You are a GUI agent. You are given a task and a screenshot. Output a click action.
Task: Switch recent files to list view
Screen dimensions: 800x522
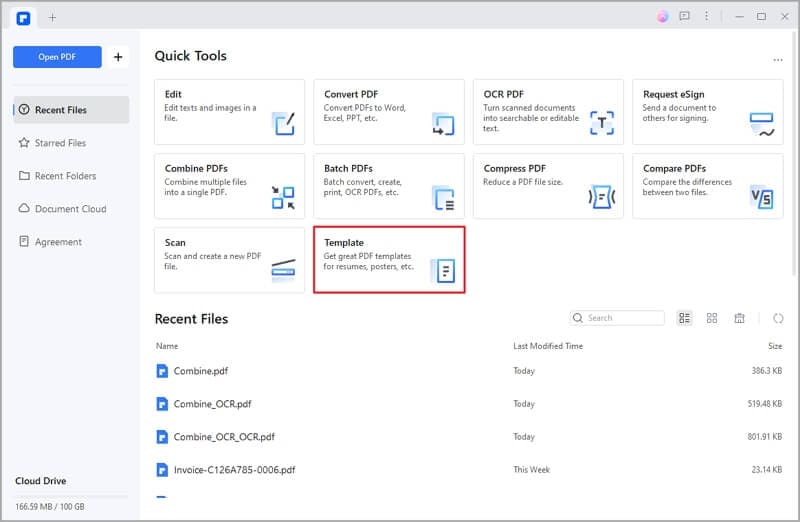685,318
